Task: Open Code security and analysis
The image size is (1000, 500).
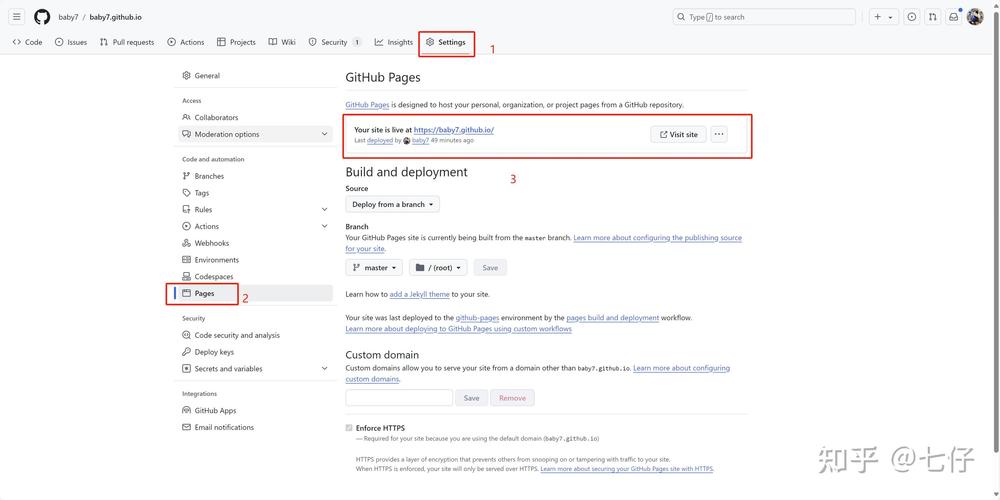Action: click(255, 335)
